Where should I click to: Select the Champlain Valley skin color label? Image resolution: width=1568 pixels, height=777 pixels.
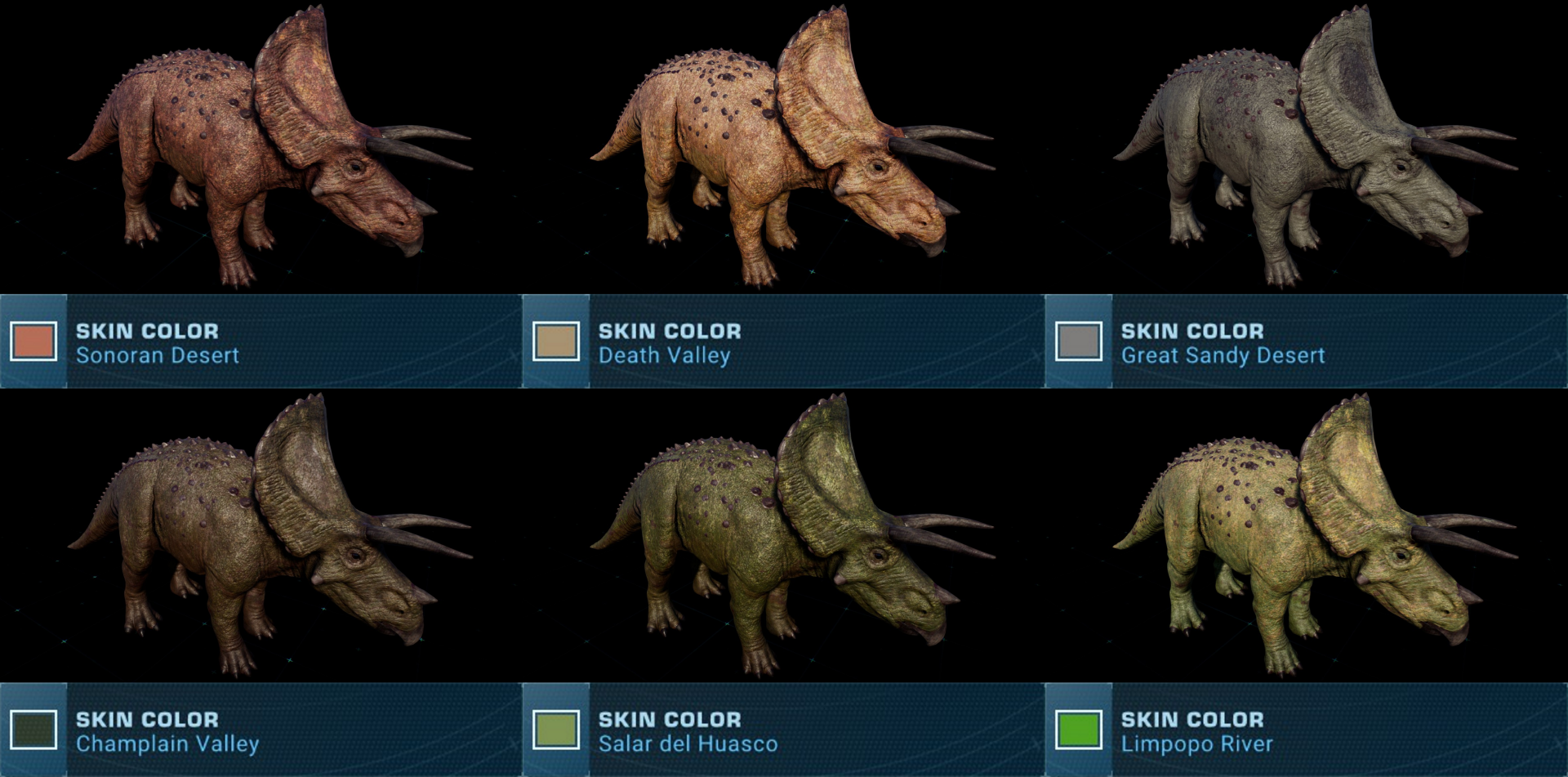pyautogui.click(x=167, y=744)
